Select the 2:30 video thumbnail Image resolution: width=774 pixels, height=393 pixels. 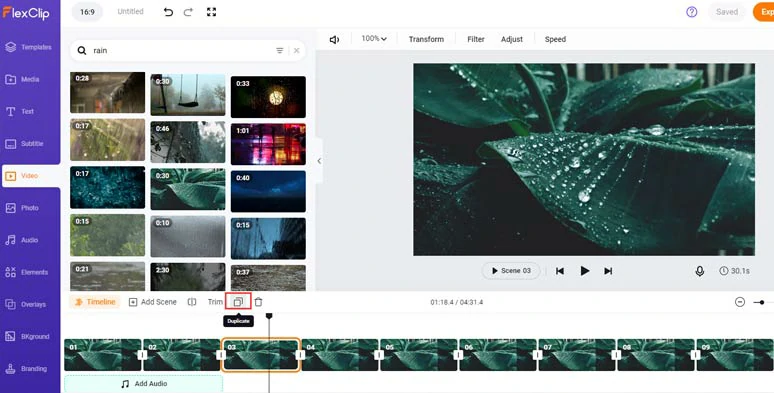click(188, 276)
